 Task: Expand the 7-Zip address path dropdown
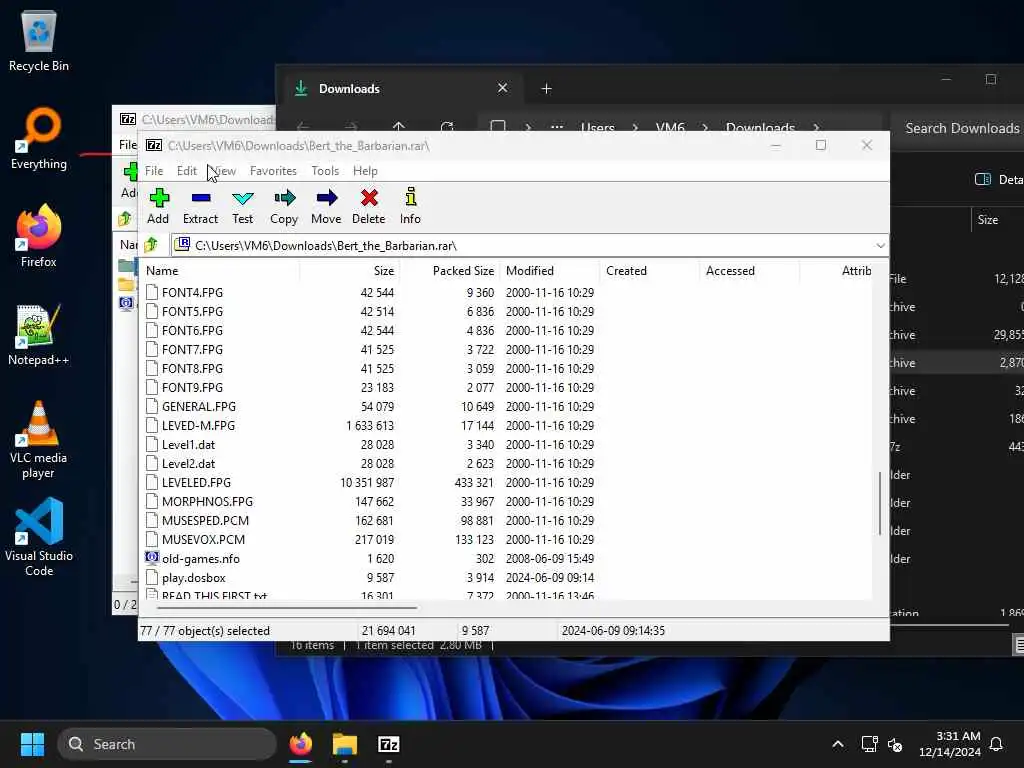(x=880, y=246)
